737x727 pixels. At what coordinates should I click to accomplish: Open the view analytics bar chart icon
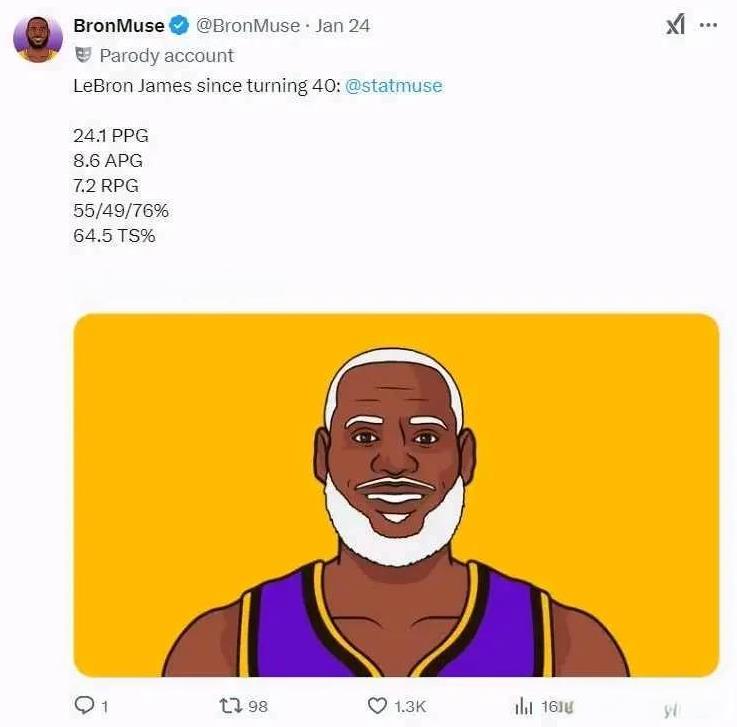(x=524, y=706)
